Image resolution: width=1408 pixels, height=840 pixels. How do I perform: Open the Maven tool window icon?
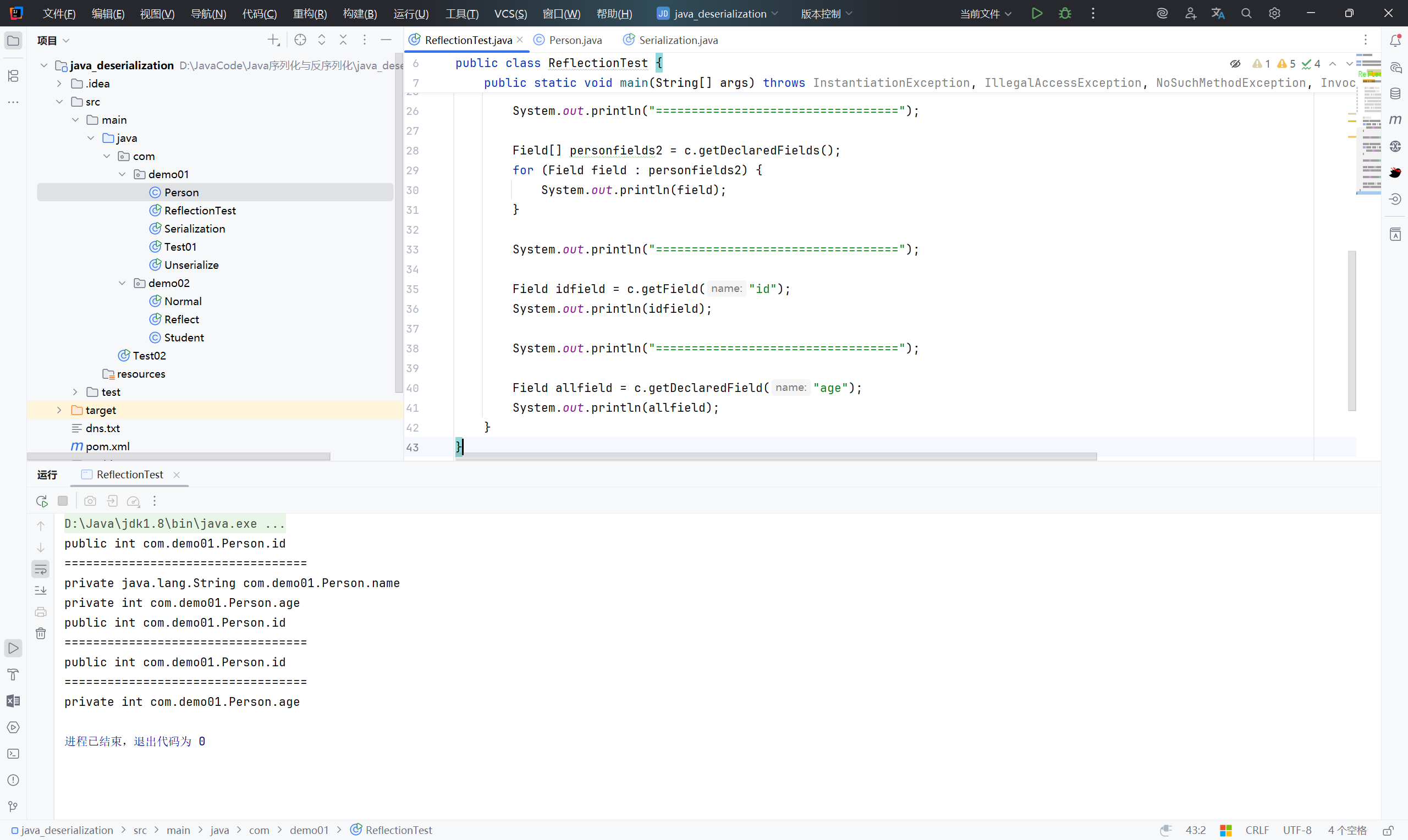coord(1395,119)
